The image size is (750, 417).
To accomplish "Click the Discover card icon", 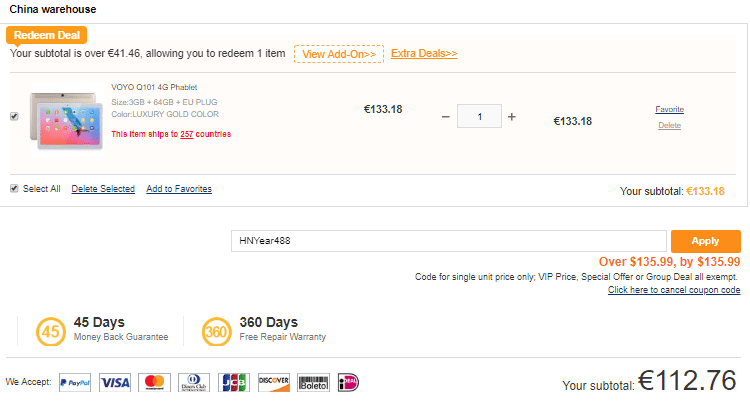I will click(x=274, y=383).
